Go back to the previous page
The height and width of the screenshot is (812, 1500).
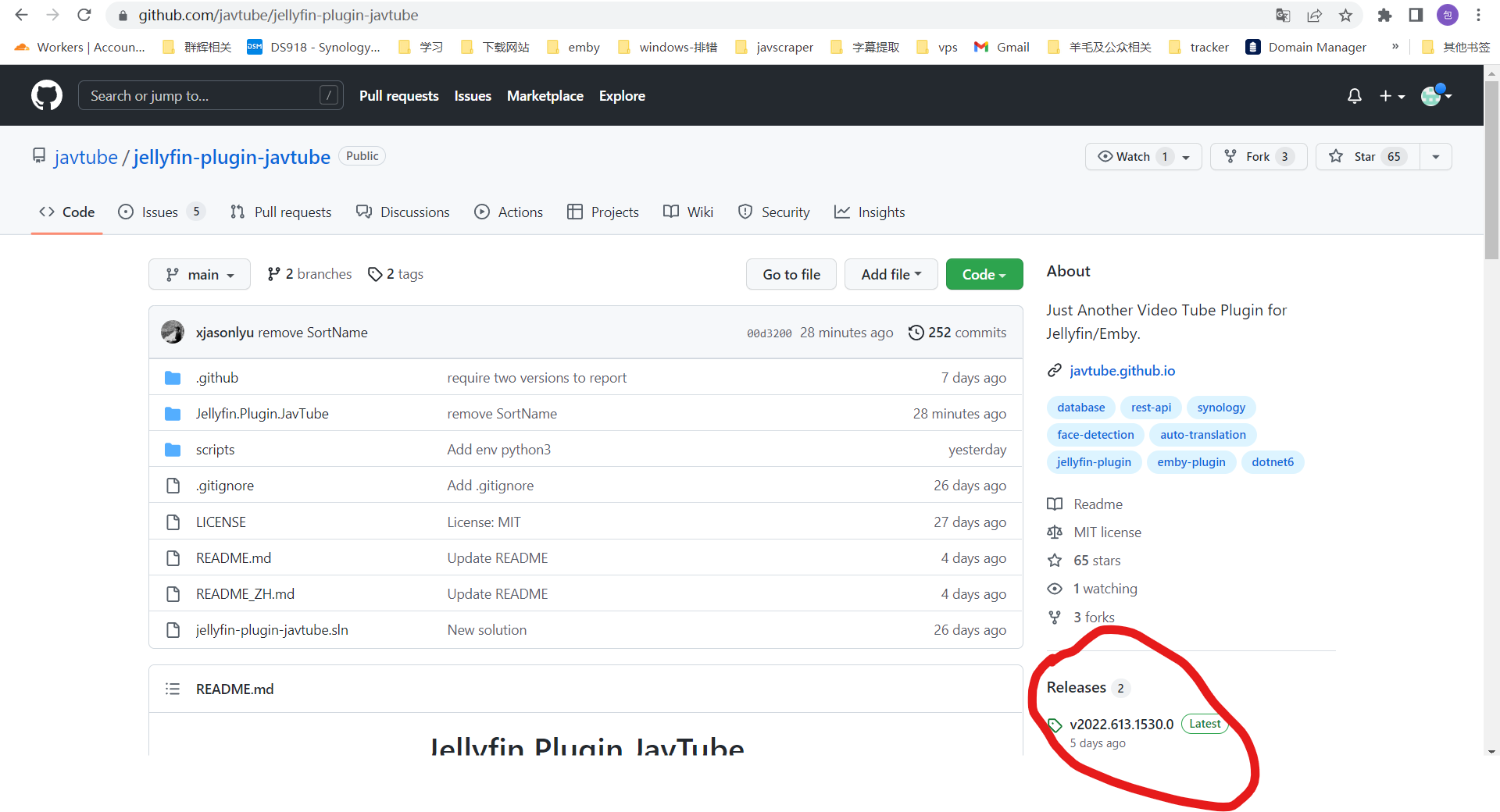[22, 15]
